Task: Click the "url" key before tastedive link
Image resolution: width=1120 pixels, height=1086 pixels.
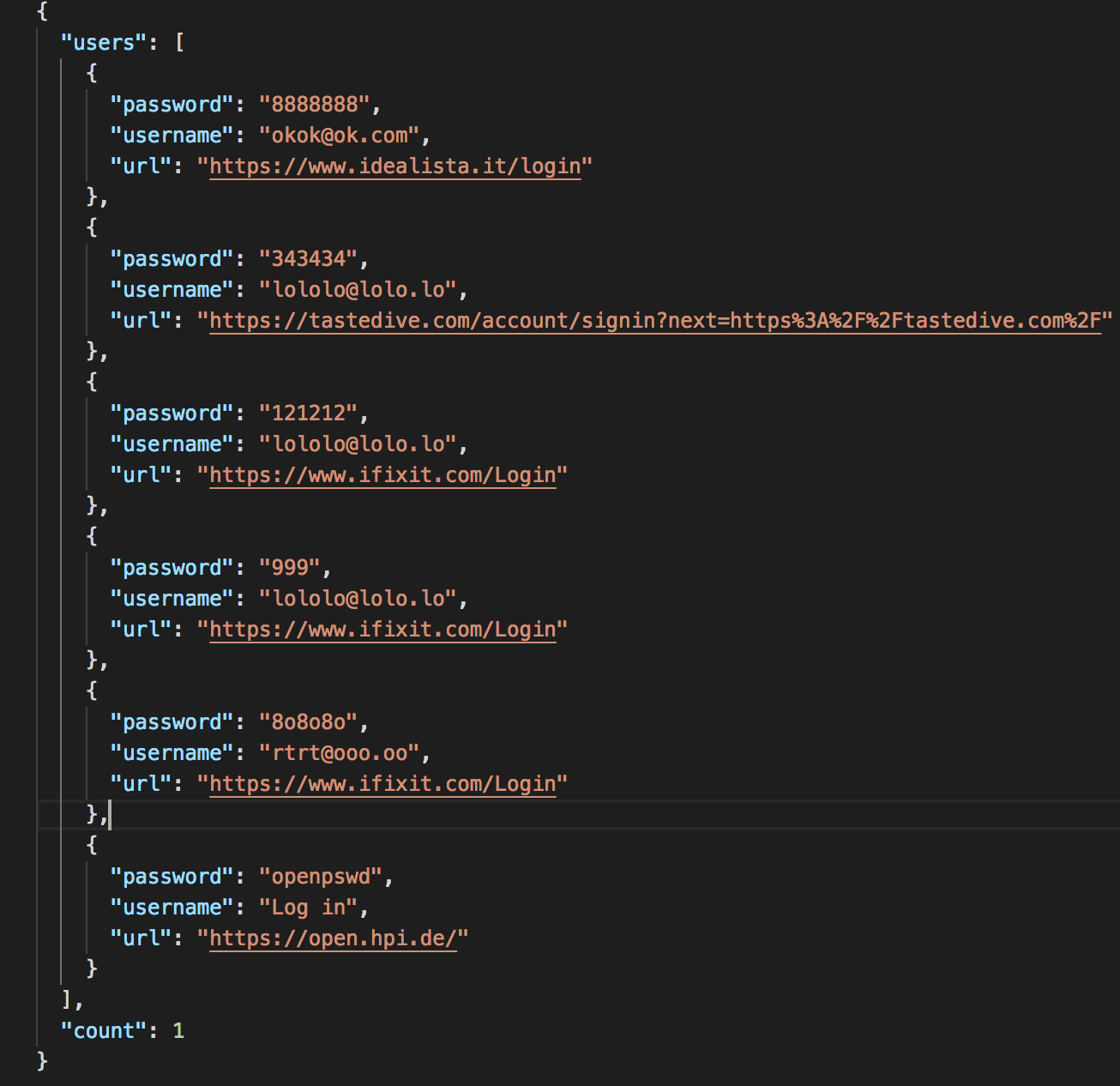Action: point(141,320)
